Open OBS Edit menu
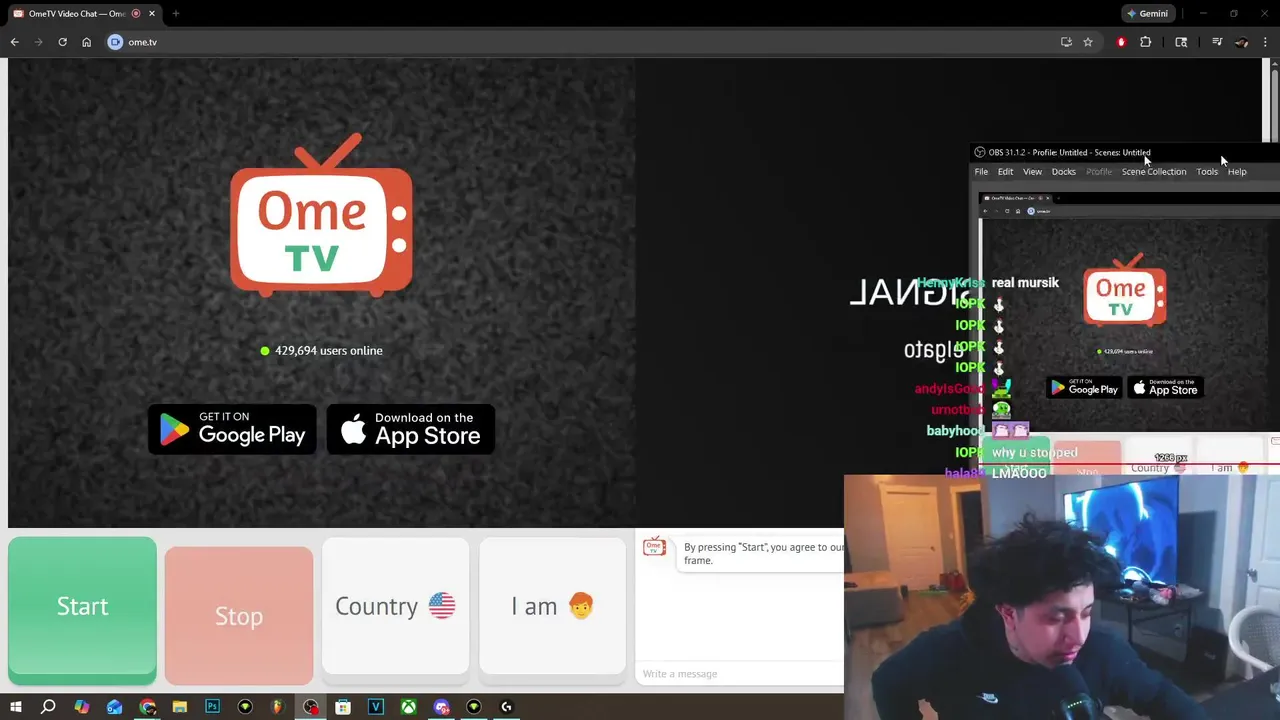Image resolution: width=1280 pixels, height=720 pixels. pos(1005,172)
